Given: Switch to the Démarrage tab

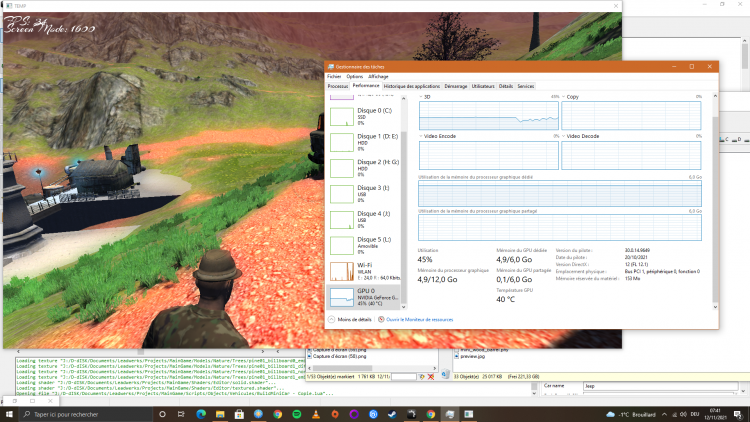Looking at the screenshot, I should click(455, 86).
